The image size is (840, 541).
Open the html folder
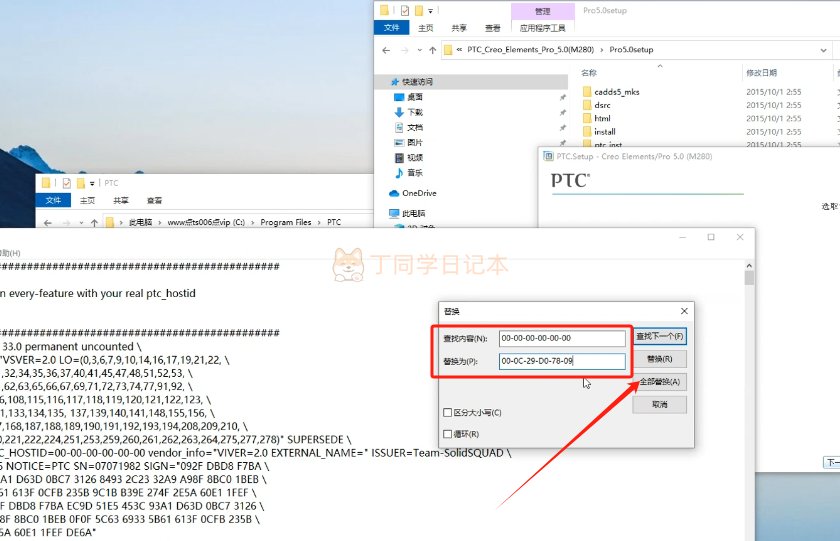click(602, 118)
